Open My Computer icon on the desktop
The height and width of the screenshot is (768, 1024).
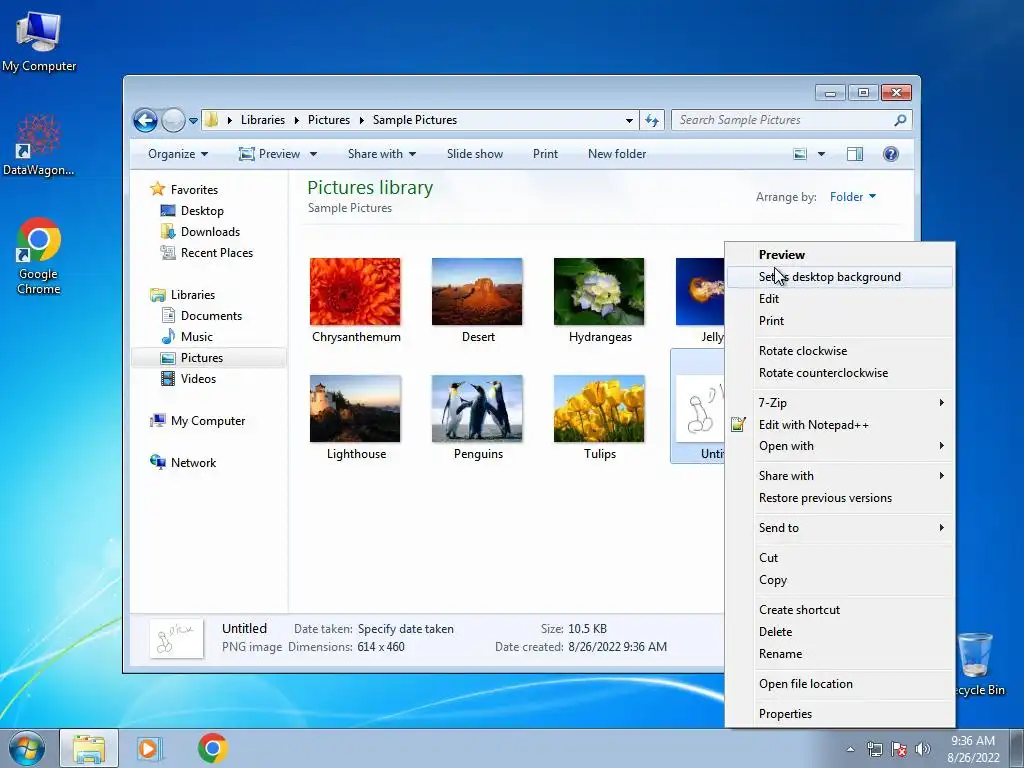click(39, 41)
